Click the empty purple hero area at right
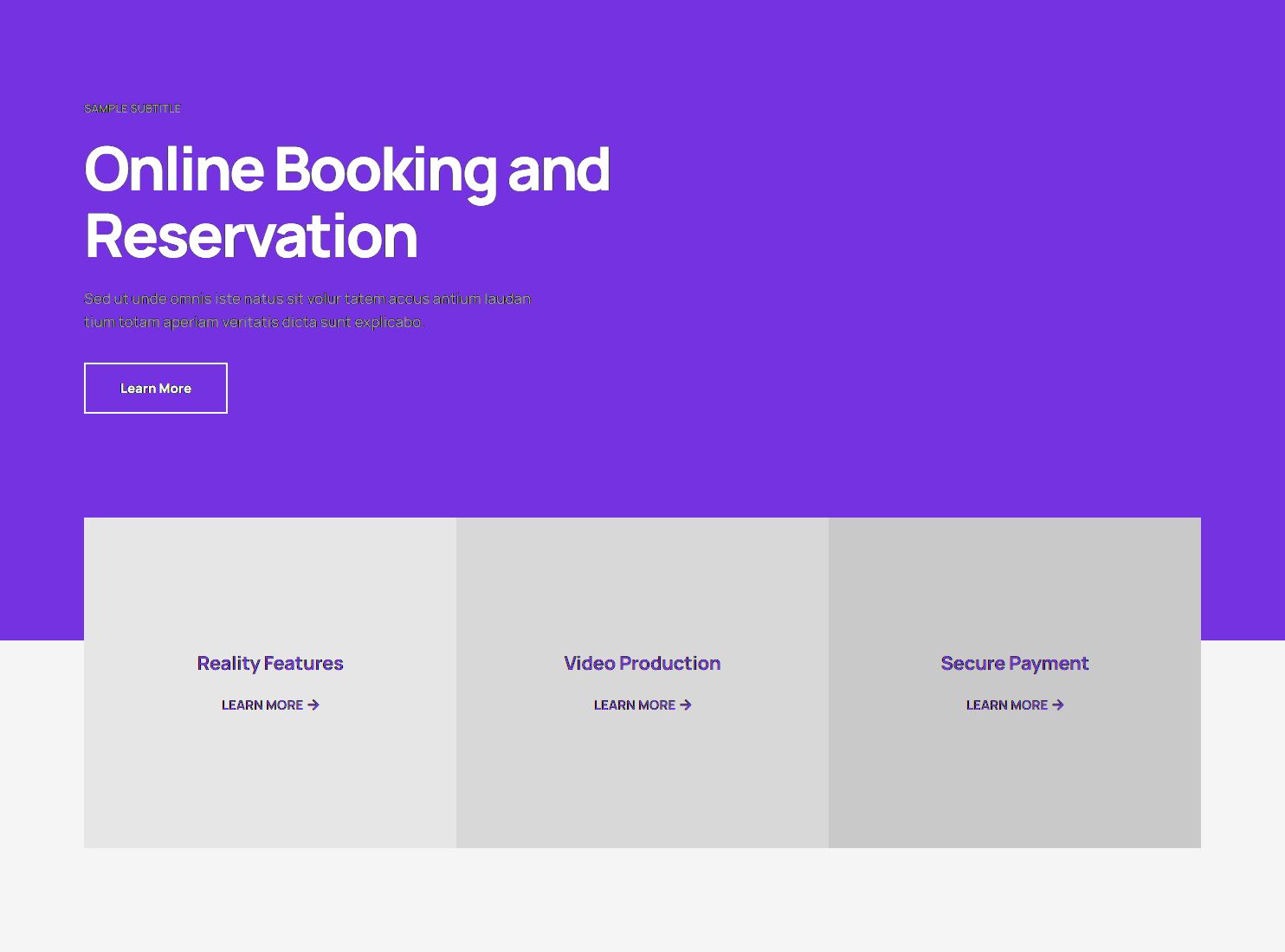 952,260
